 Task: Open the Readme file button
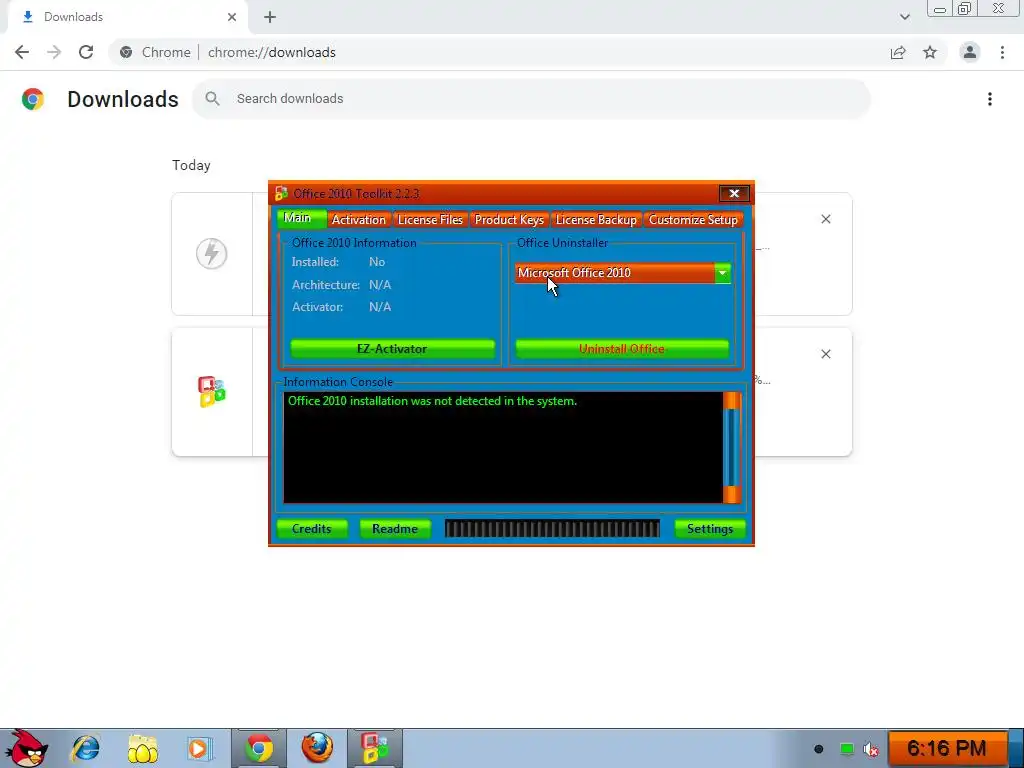(394, 528)
